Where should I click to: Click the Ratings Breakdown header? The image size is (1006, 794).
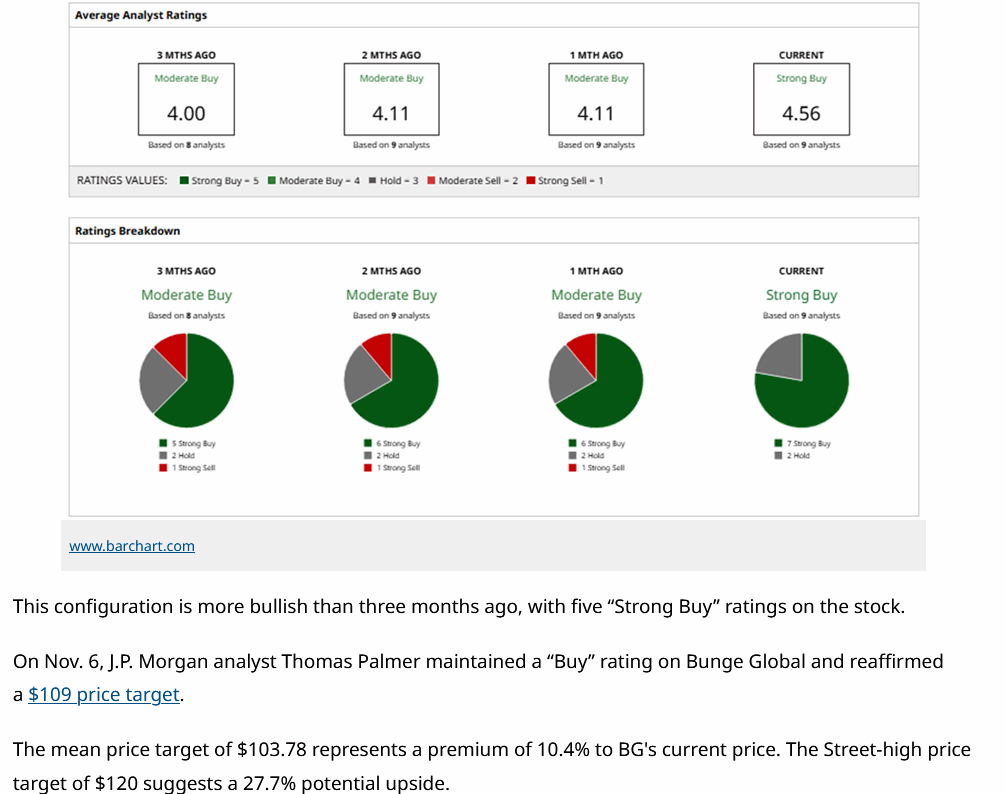pyautogui.click(x=128, y=231)
